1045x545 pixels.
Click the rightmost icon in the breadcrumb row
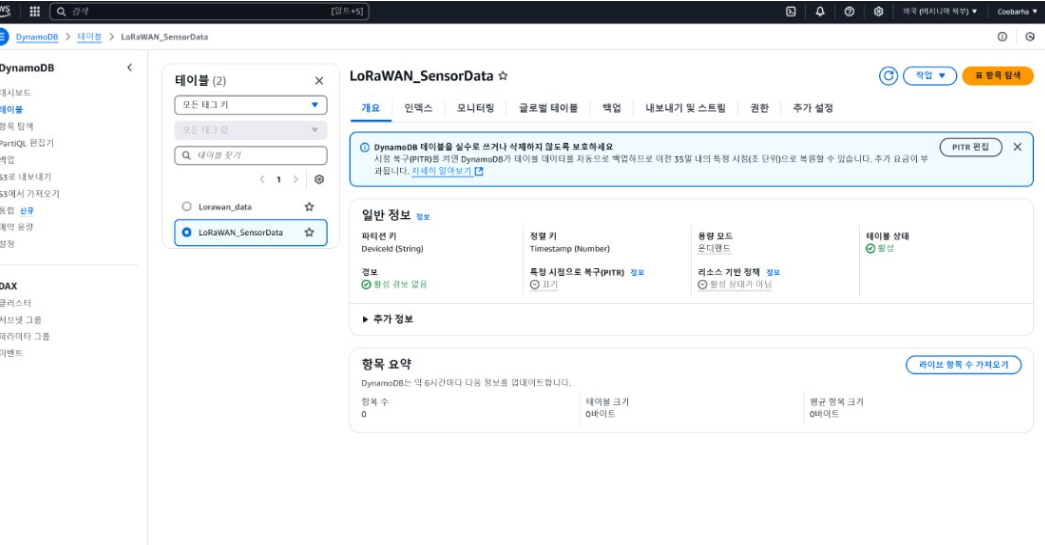click(1030, 37)
